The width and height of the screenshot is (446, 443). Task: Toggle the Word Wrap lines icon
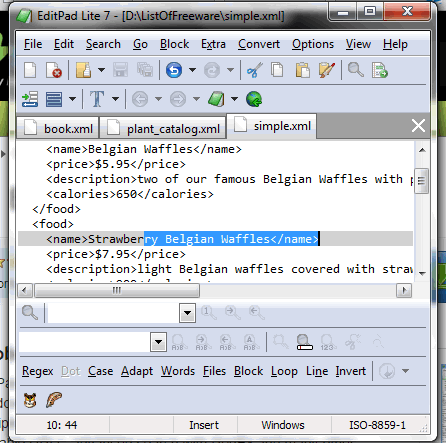(x=54, y=99)
